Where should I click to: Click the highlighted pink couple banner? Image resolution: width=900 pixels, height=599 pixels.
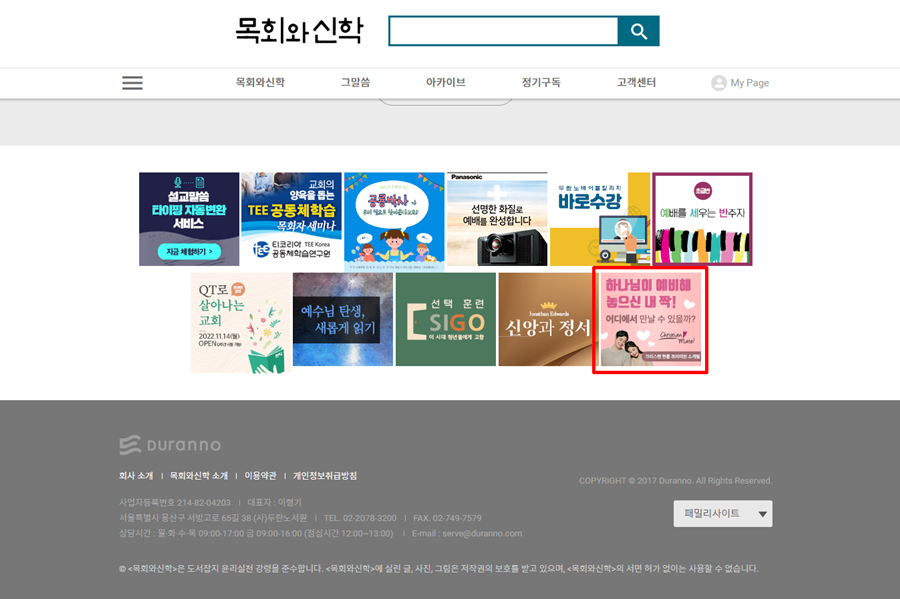pos(650,320)
